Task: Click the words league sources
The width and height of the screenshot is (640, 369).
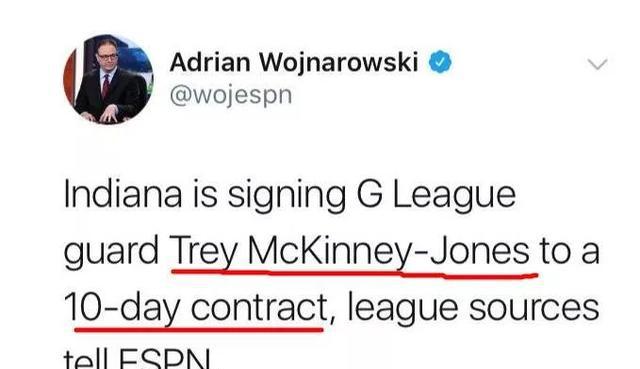Action: [473, 308]
